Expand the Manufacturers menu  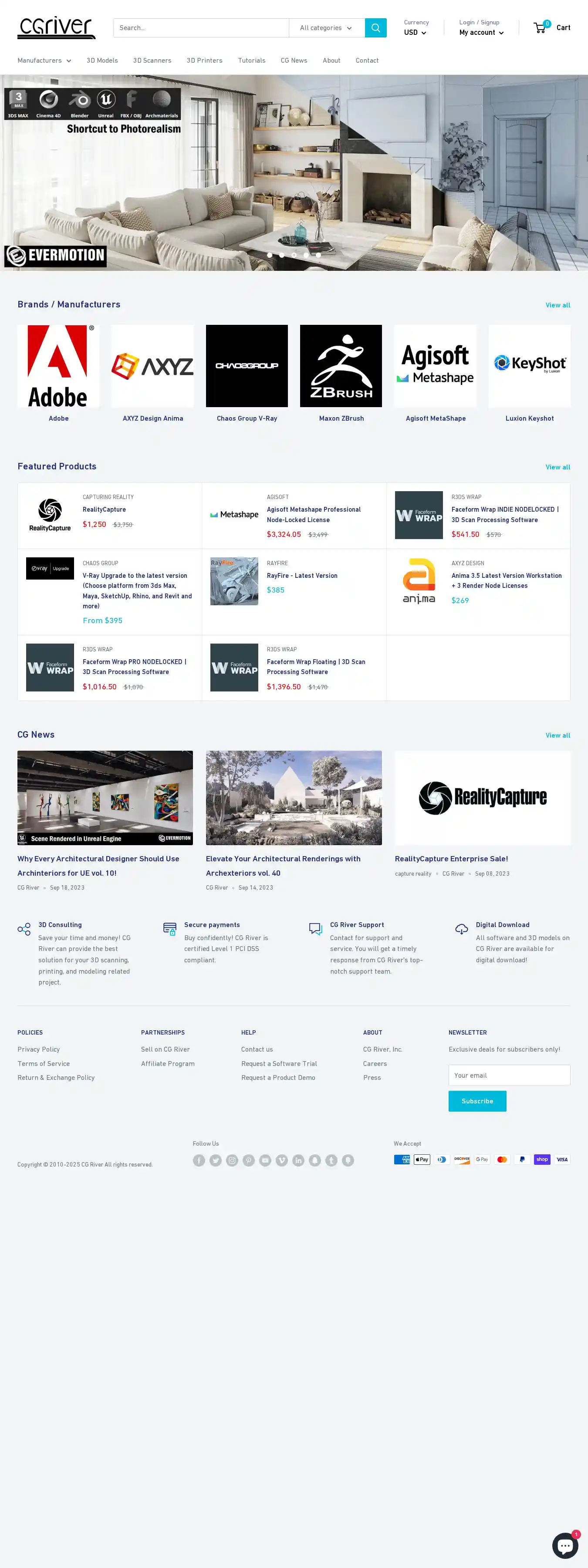[x=44, y=61]
